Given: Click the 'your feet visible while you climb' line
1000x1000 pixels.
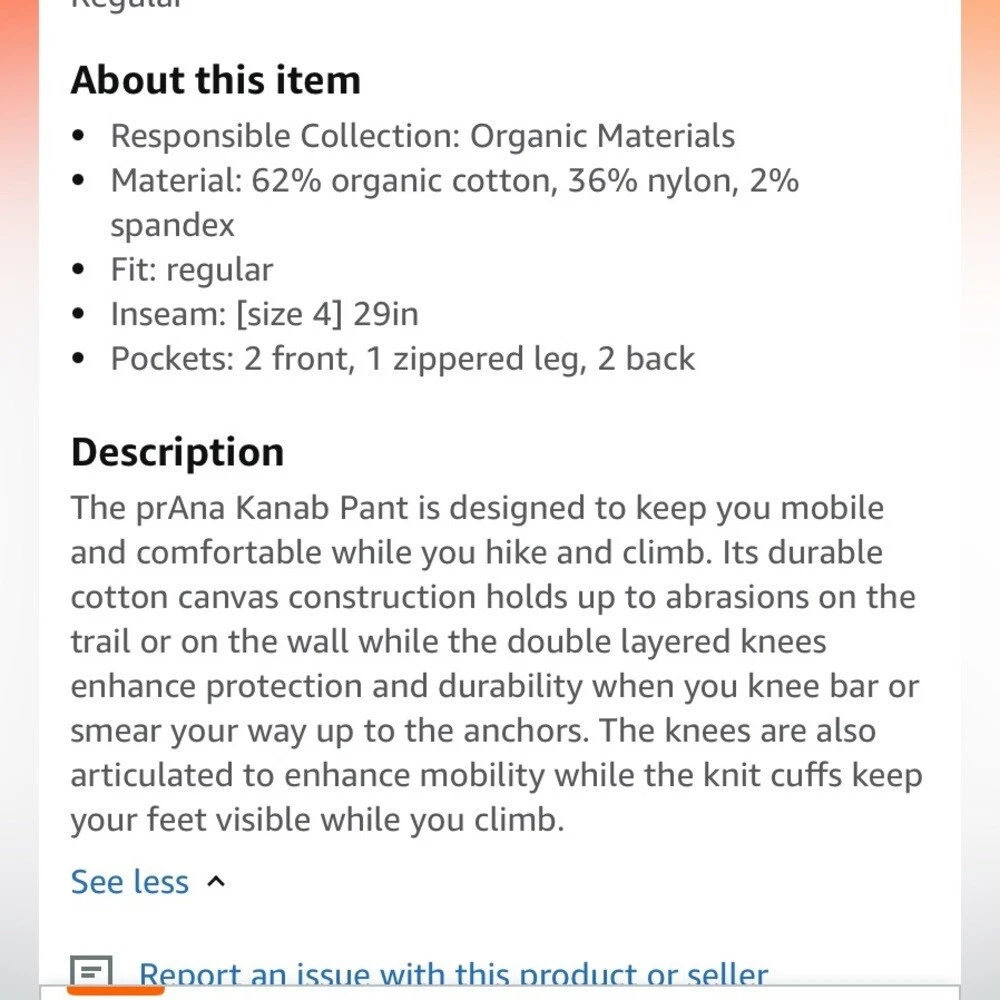Looking at the screenshot, I should [x=317, y=820].
